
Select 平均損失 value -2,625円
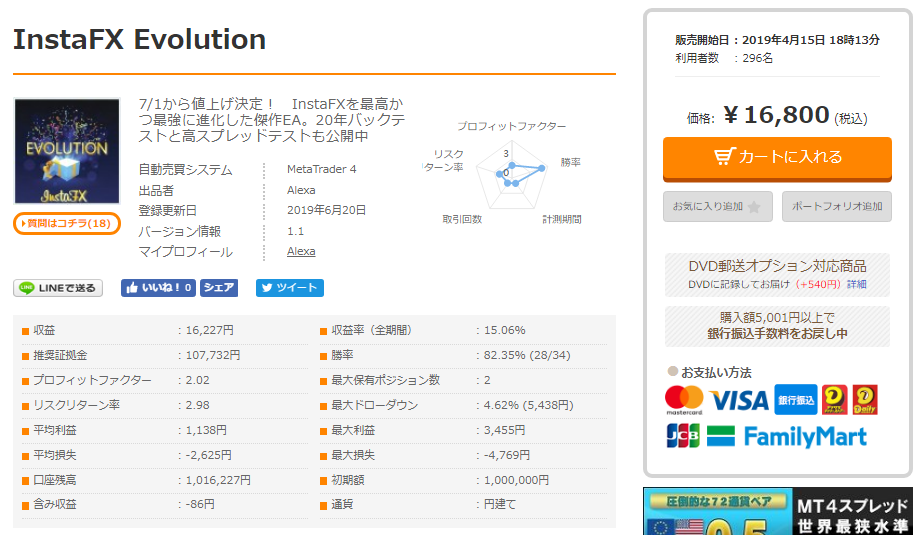209,455
